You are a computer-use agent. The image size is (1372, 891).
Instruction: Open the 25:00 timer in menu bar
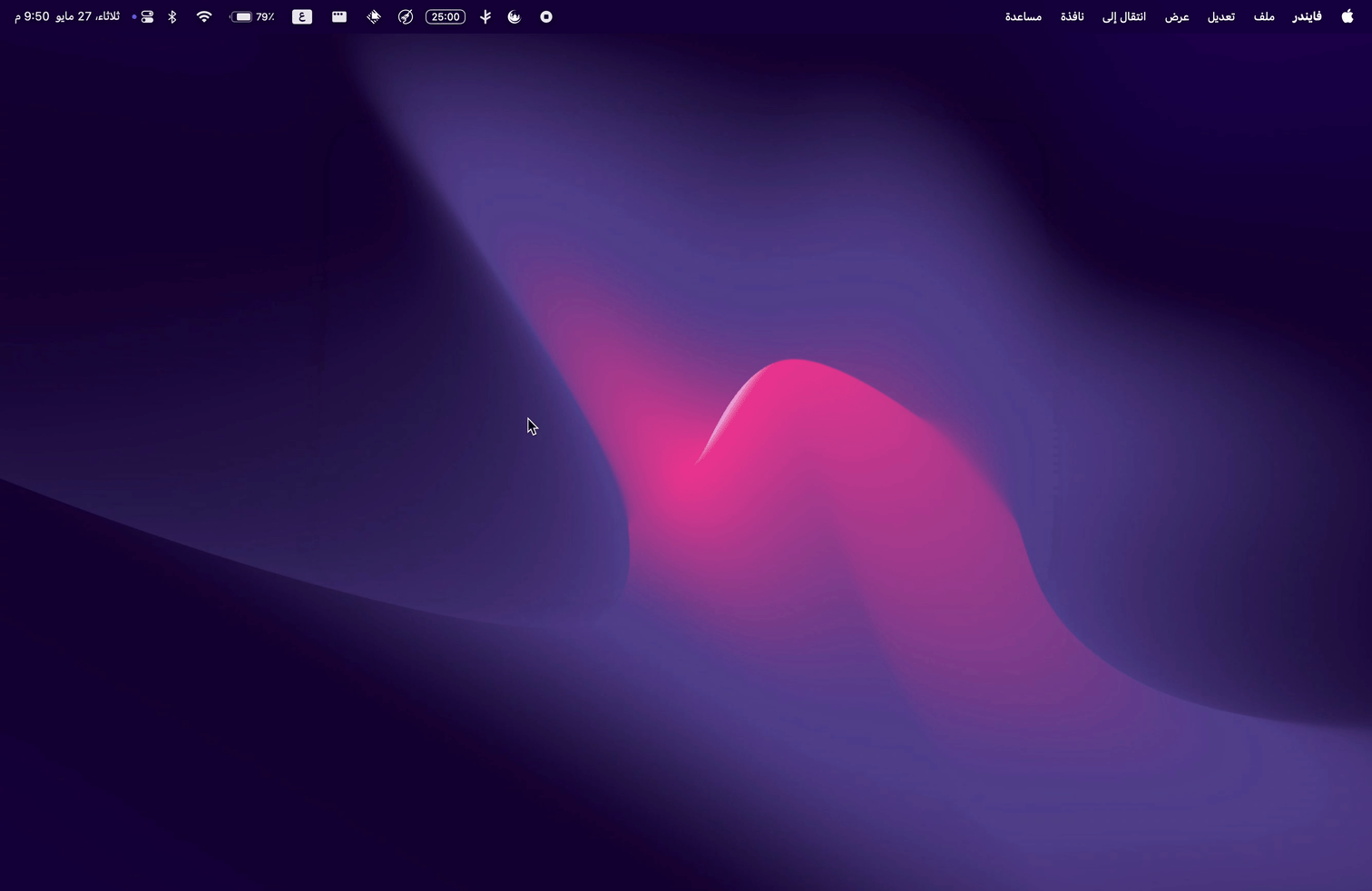[445, 16]
